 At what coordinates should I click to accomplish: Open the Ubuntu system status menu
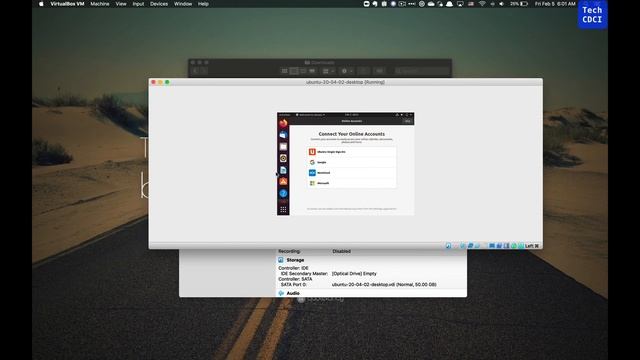coord(404,115)
